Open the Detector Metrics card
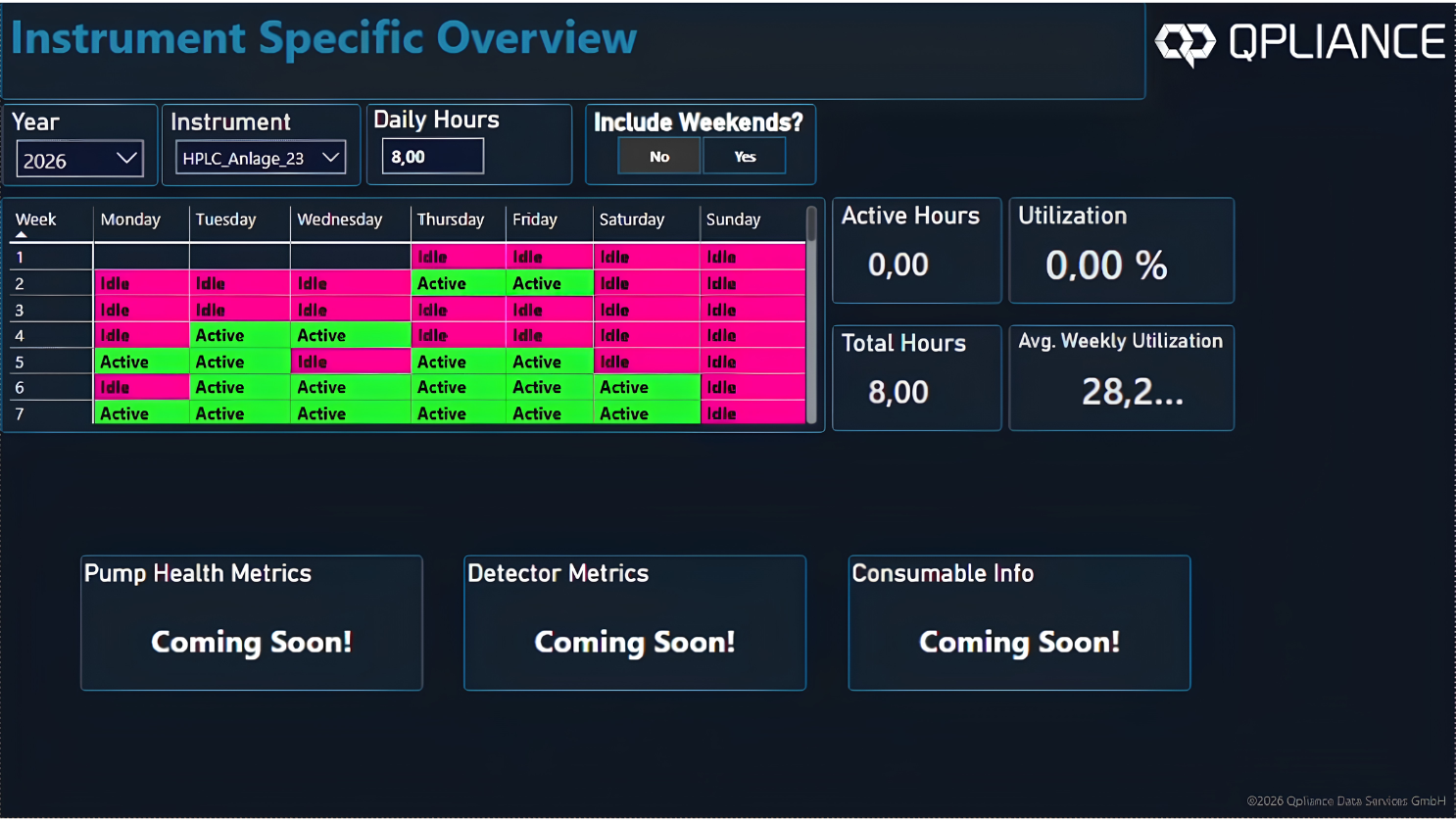 (635, 623)
